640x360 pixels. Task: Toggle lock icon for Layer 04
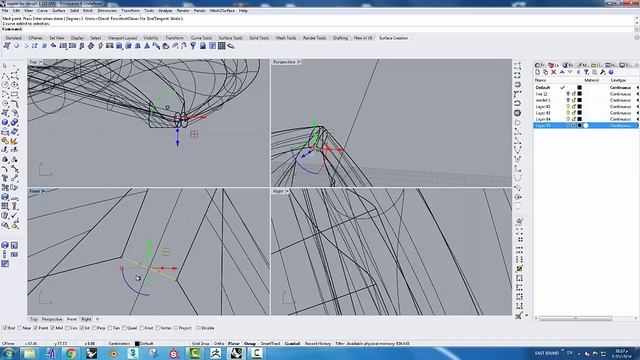pos(573,119)
